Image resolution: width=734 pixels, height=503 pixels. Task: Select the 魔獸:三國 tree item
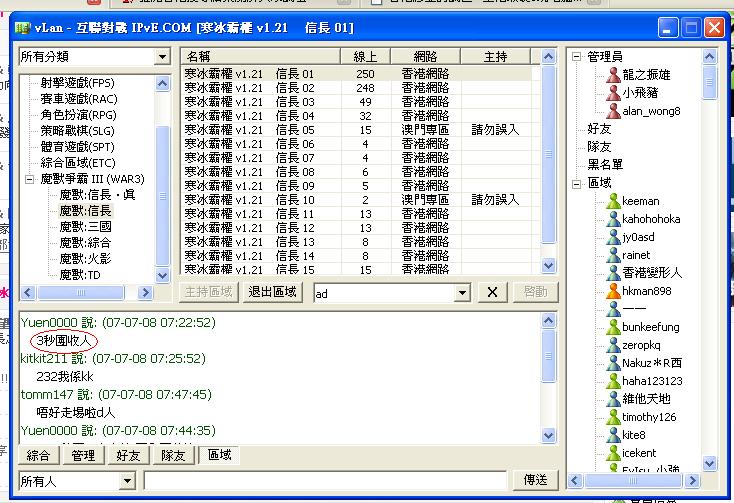[x=85, y=227]
